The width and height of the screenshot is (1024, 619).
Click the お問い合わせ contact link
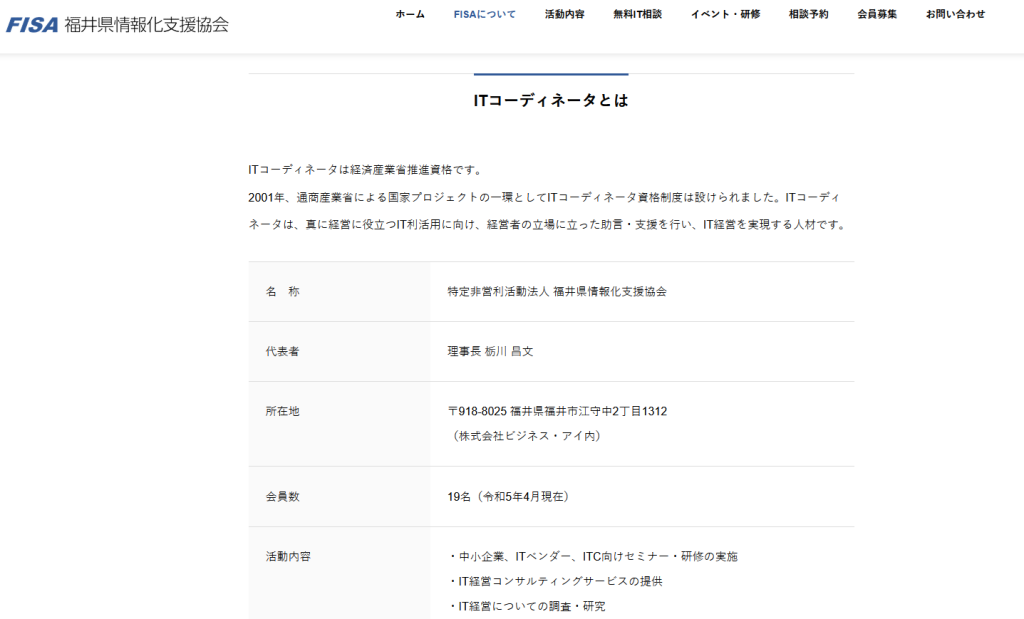(x=955, y=14)
